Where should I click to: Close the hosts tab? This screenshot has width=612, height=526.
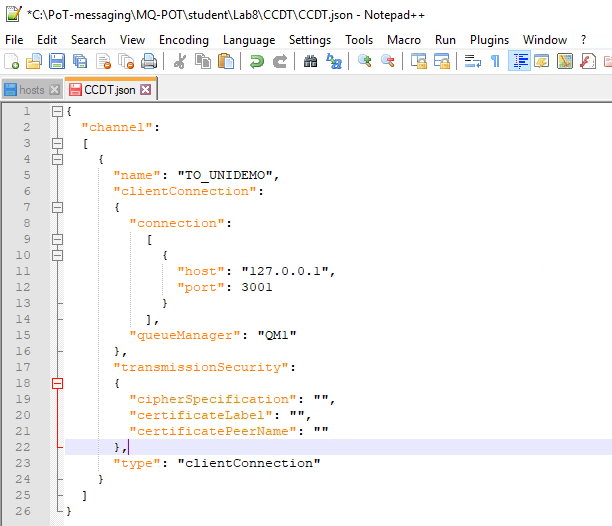pyautogui.click(x=55, y=90)
